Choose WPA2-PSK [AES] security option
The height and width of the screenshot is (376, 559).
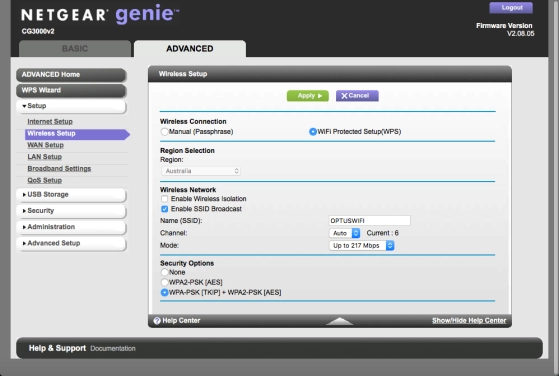tap(164, 282)
